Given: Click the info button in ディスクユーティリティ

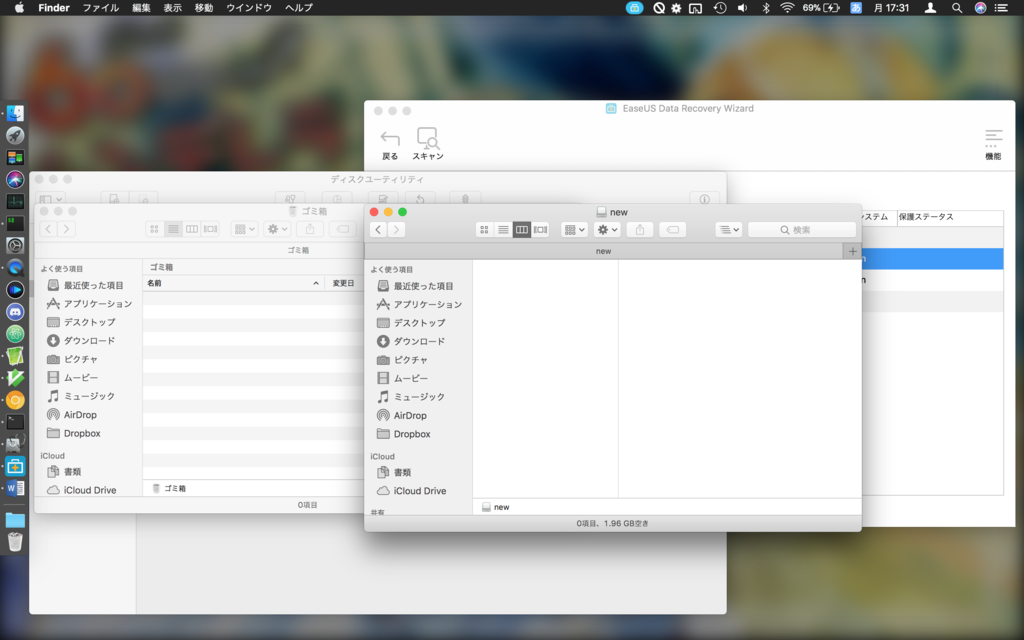Looking at the screenshot, I should 704,199.
